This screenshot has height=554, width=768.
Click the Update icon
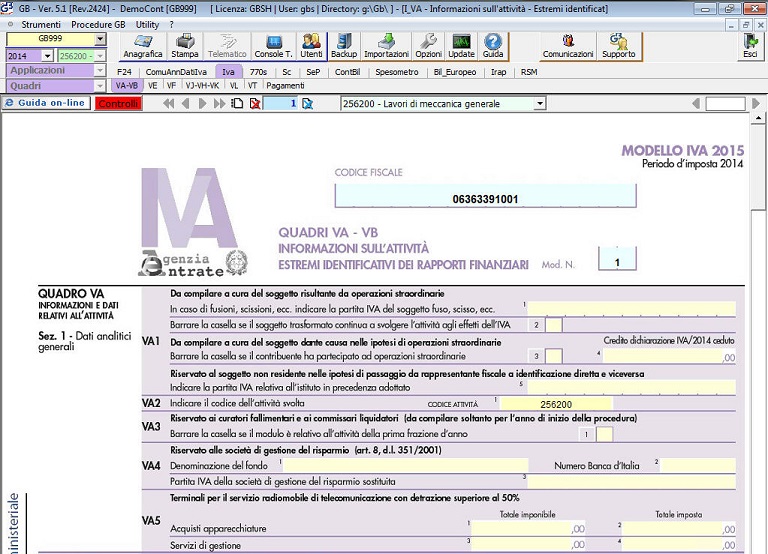coord(461,47)
